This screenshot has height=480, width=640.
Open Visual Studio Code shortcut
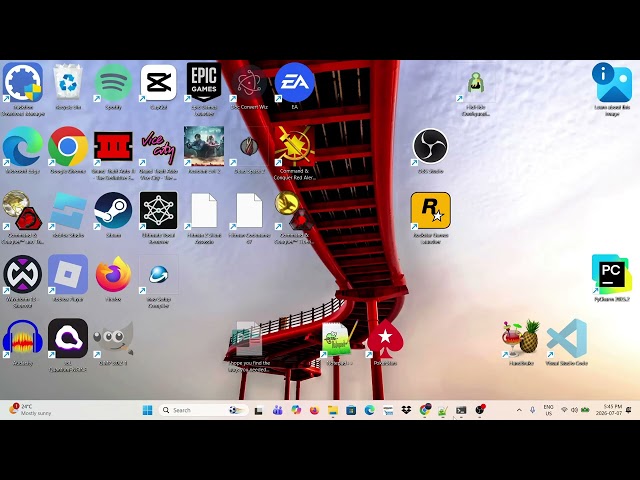pos(567,339)
